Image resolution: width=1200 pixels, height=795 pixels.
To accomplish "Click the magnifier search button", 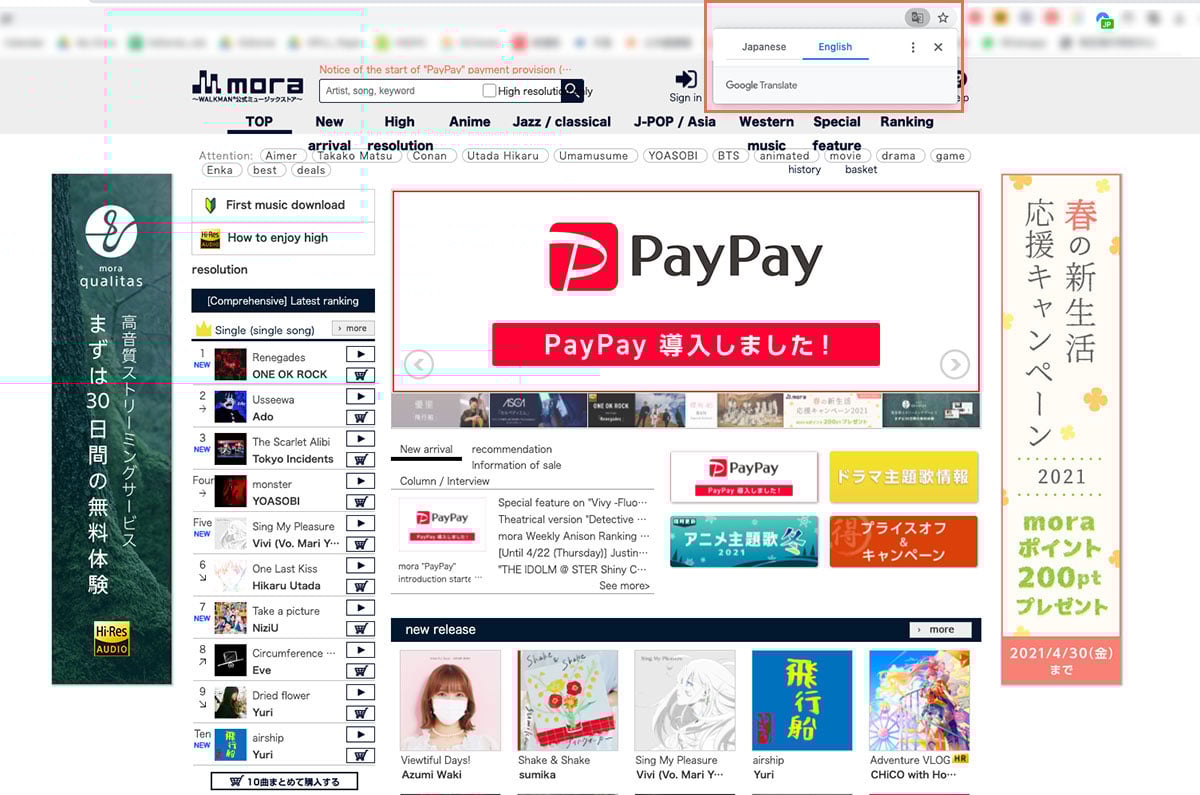I will [x=572, y=91].
